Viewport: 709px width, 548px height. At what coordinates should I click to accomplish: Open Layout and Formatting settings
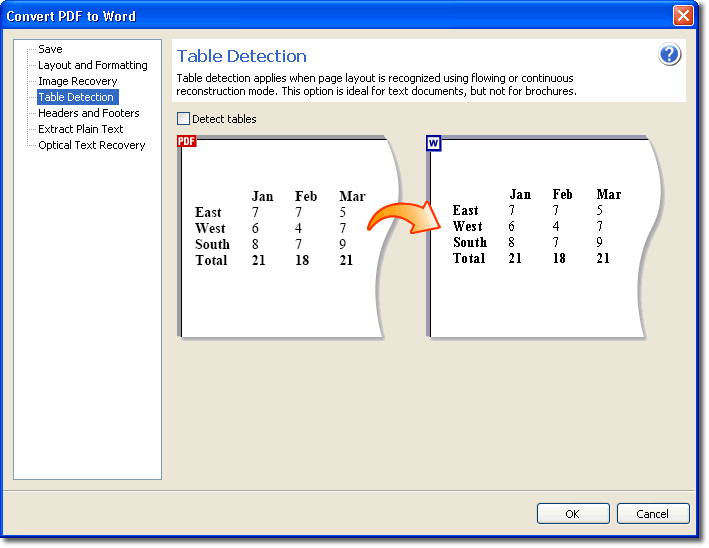tap(92, 65)
